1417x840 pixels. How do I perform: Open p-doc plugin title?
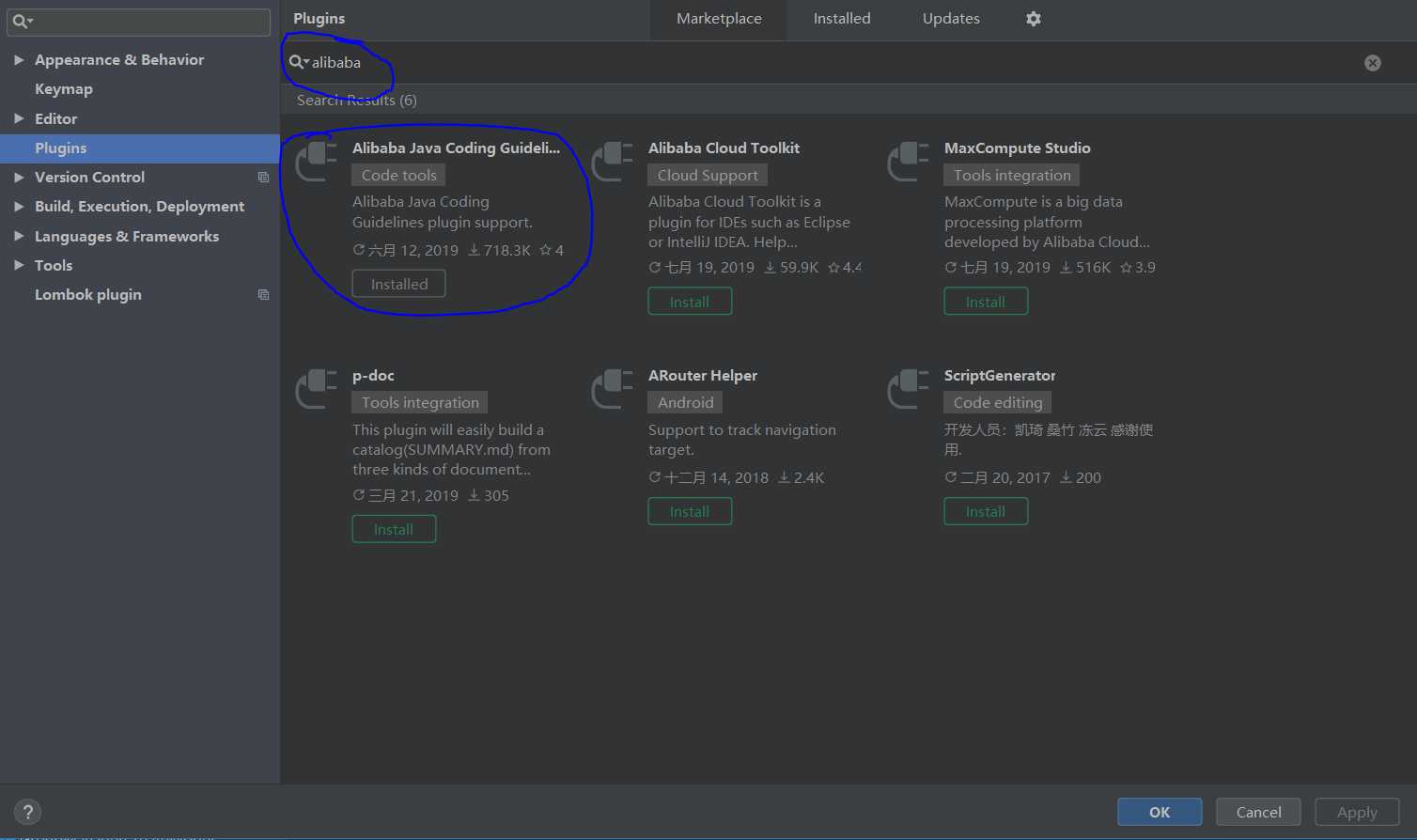[373, 375]
